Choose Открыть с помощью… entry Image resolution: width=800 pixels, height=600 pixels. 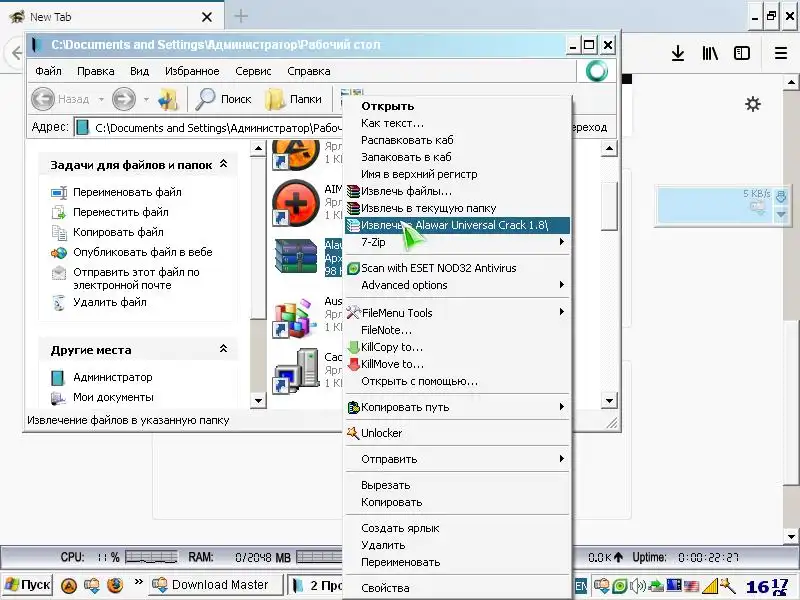pyautogui.click(x=419, y=381)
